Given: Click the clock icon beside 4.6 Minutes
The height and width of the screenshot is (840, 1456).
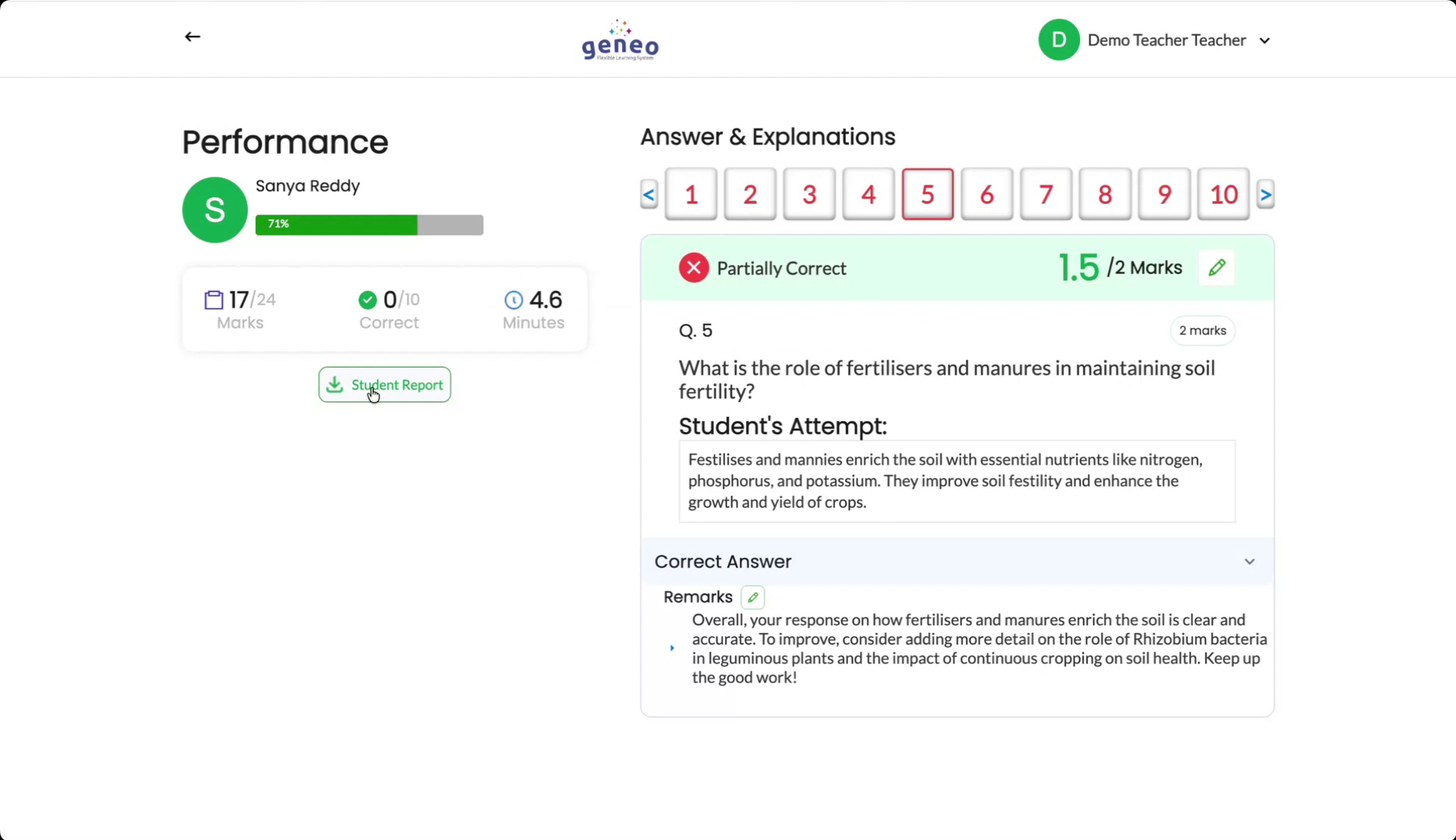Looking at the screenshot, I should (513, 299).
